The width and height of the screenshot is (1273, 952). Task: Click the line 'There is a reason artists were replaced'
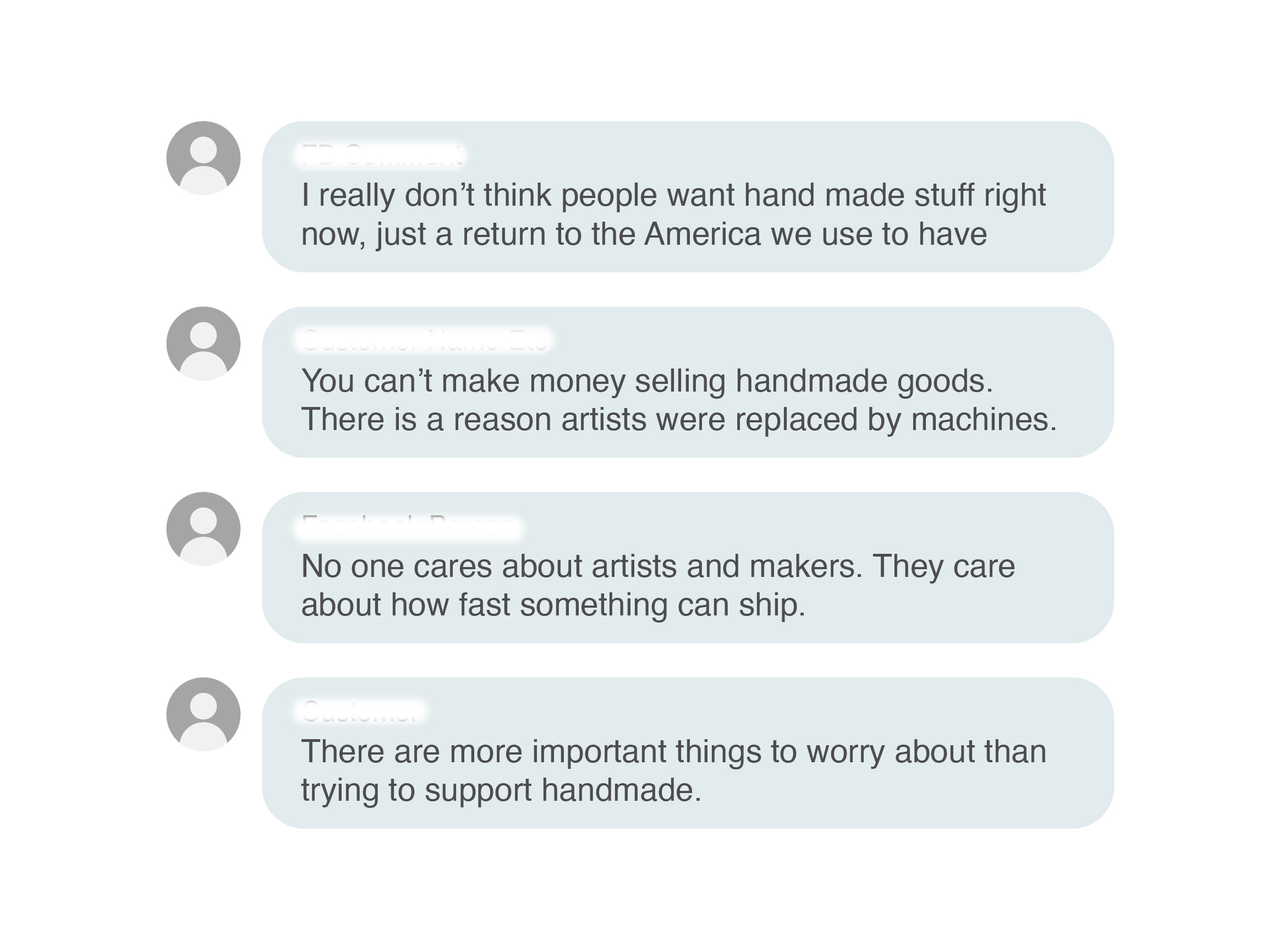pos(679,419)
